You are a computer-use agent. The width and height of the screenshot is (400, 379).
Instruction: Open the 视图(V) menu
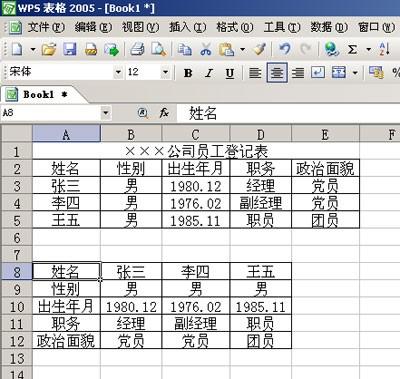pyautogui.click(x=140, y=27)
